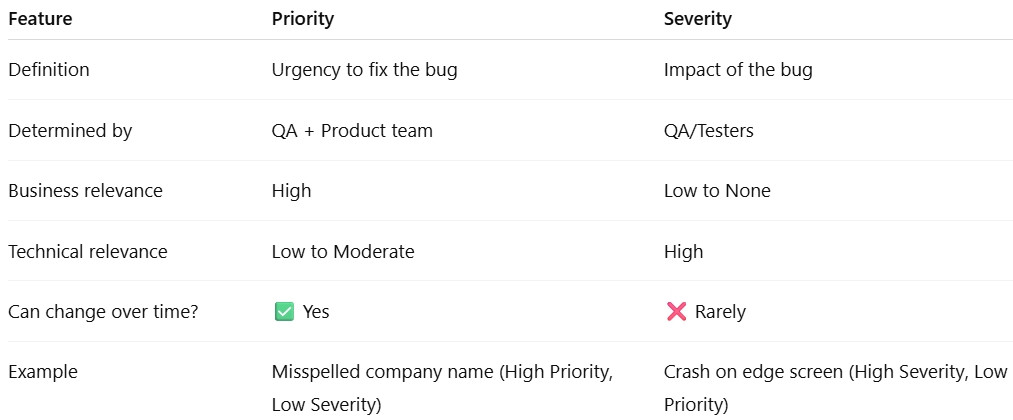Click 'Can change over time?' row label
Image resolution: width=1013 pixels, height=420 pixels.
click(x=103, y=312)
